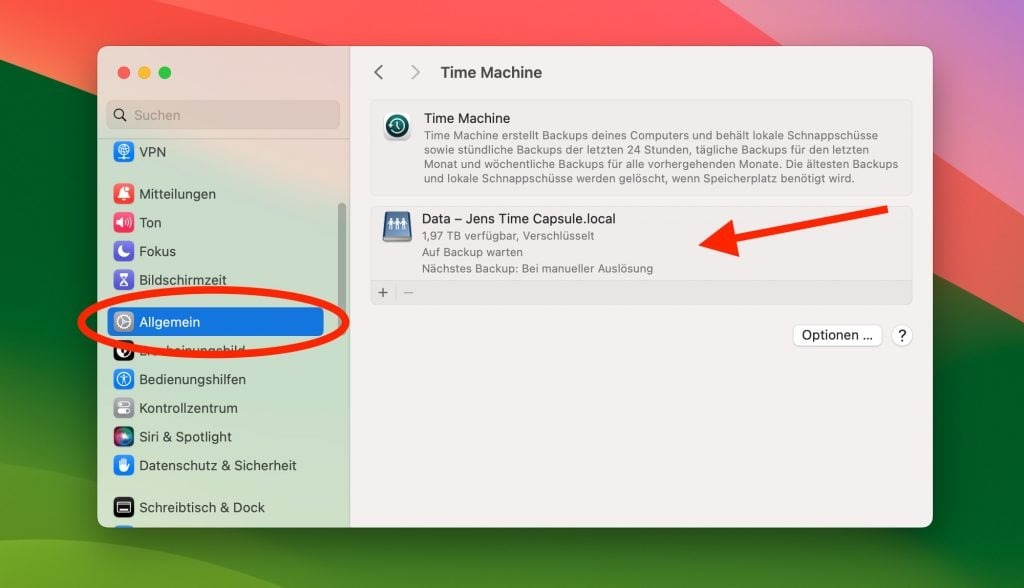Click the Bedienungshilfen accessibility icon
The height and width of the screenshot is (588, 1024).
pyautogui.click(x=123, y=379)
